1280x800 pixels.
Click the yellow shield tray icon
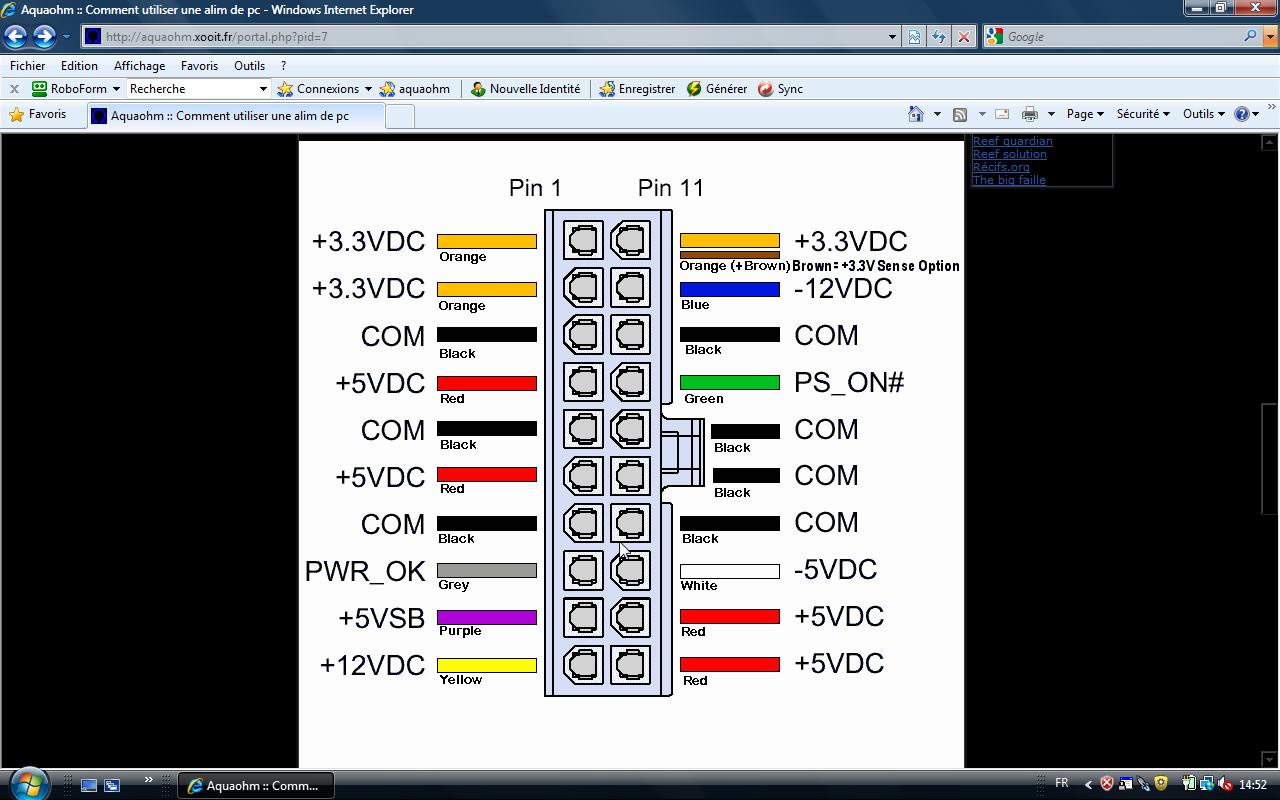[1161, 785]
